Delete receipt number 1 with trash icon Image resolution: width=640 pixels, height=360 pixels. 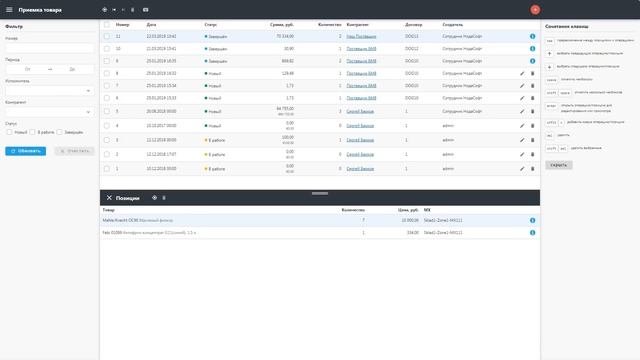point(532,169)
